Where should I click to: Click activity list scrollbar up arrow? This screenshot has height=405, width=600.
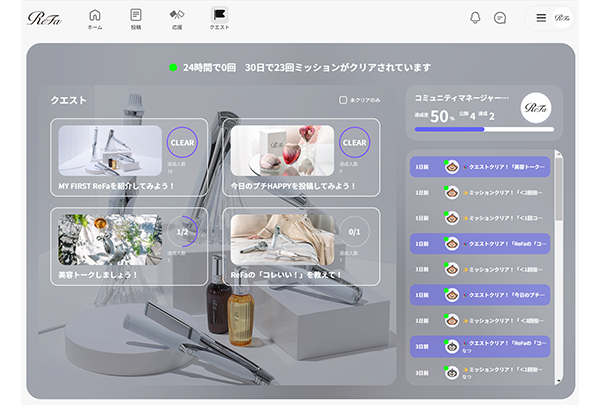[559, 154]
